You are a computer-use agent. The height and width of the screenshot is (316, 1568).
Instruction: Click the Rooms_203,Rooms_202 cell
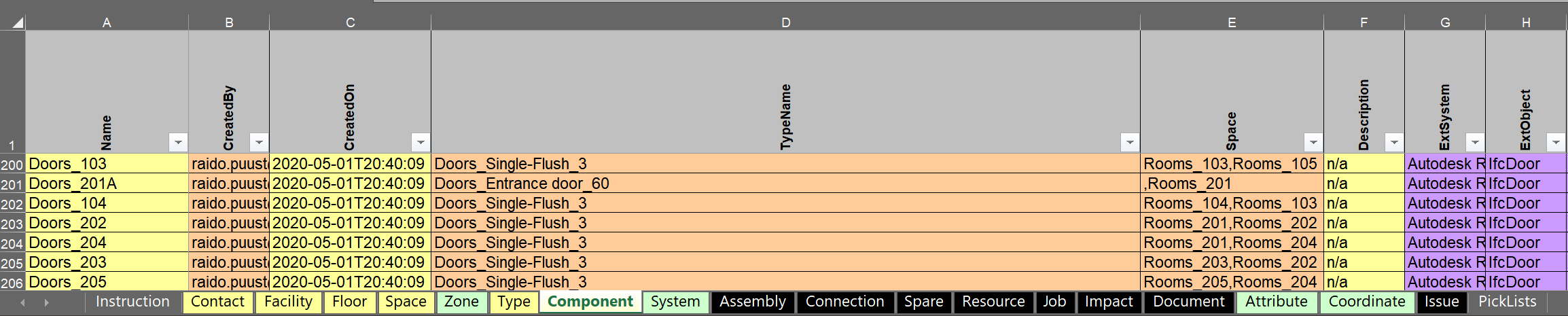click(1231, 262)
